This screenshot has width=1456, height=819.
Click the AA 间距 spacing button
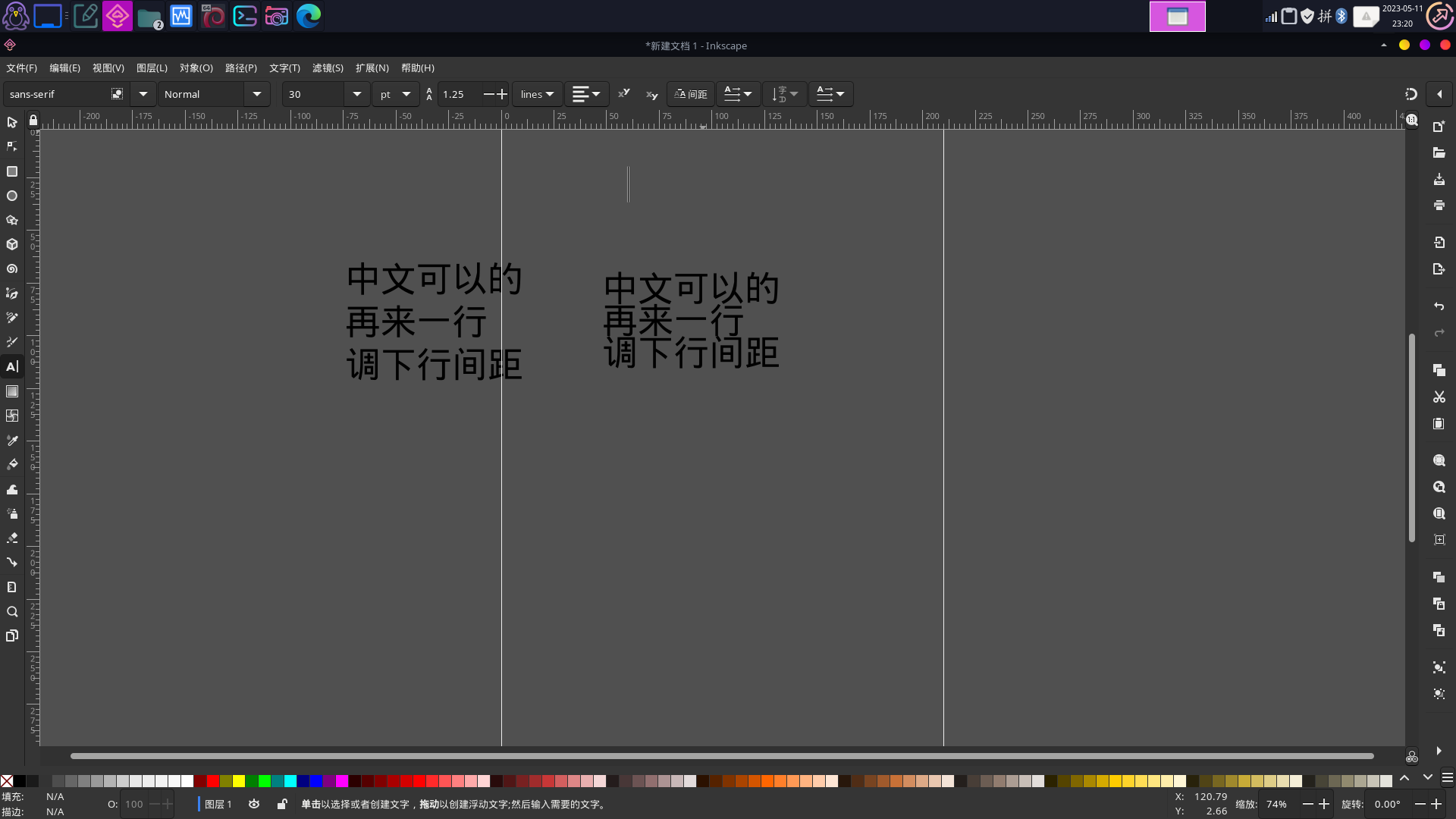pyautogui.click(x=690, y=94)
